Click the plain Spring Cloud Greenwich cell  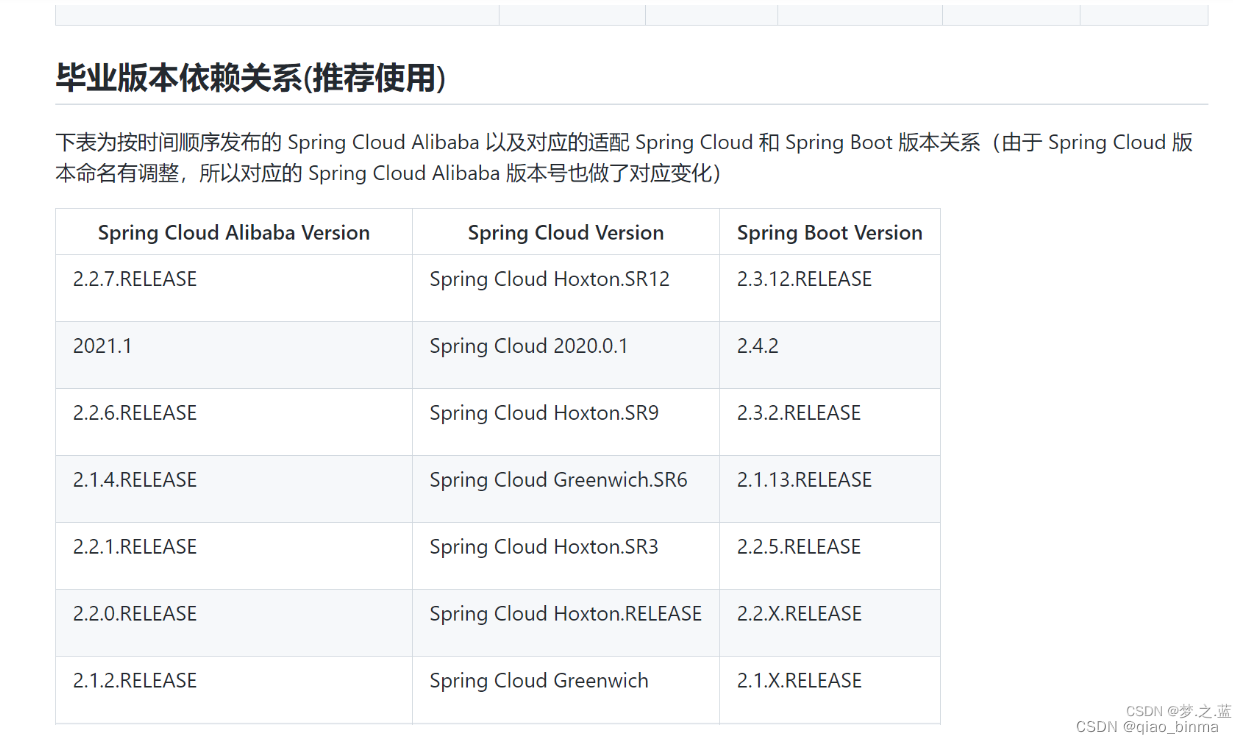click(x=566, y=690)
